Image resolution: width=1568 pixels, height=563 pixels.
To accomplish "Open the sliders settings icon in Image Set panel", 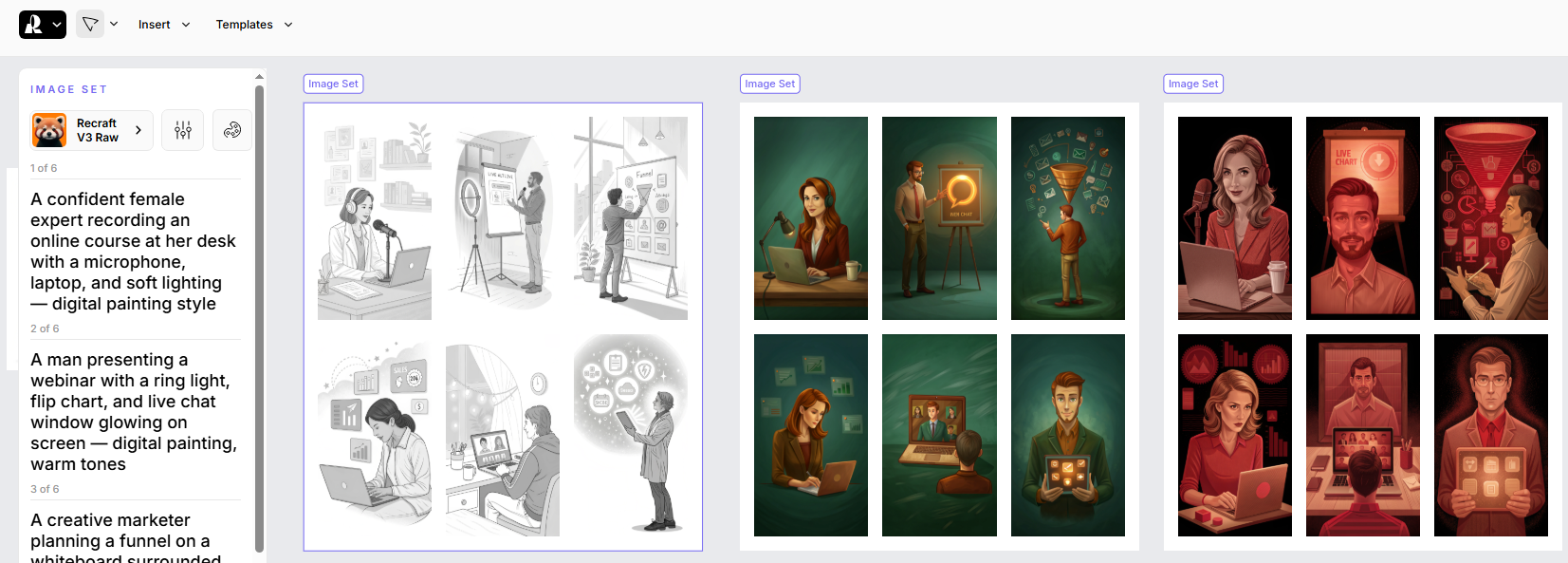I will (x=183, y=130).
